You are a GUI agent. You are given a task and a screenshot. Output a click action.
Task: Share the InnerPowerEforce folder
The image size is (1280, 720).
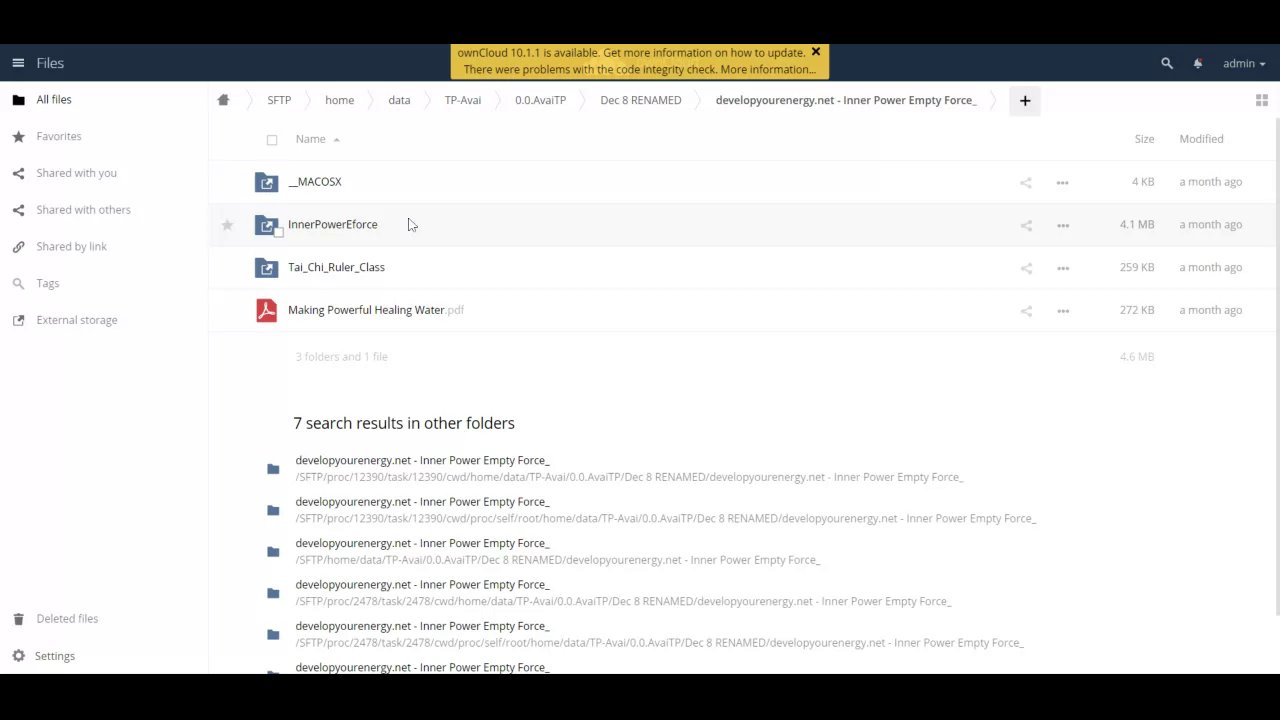click(1025, 225)
